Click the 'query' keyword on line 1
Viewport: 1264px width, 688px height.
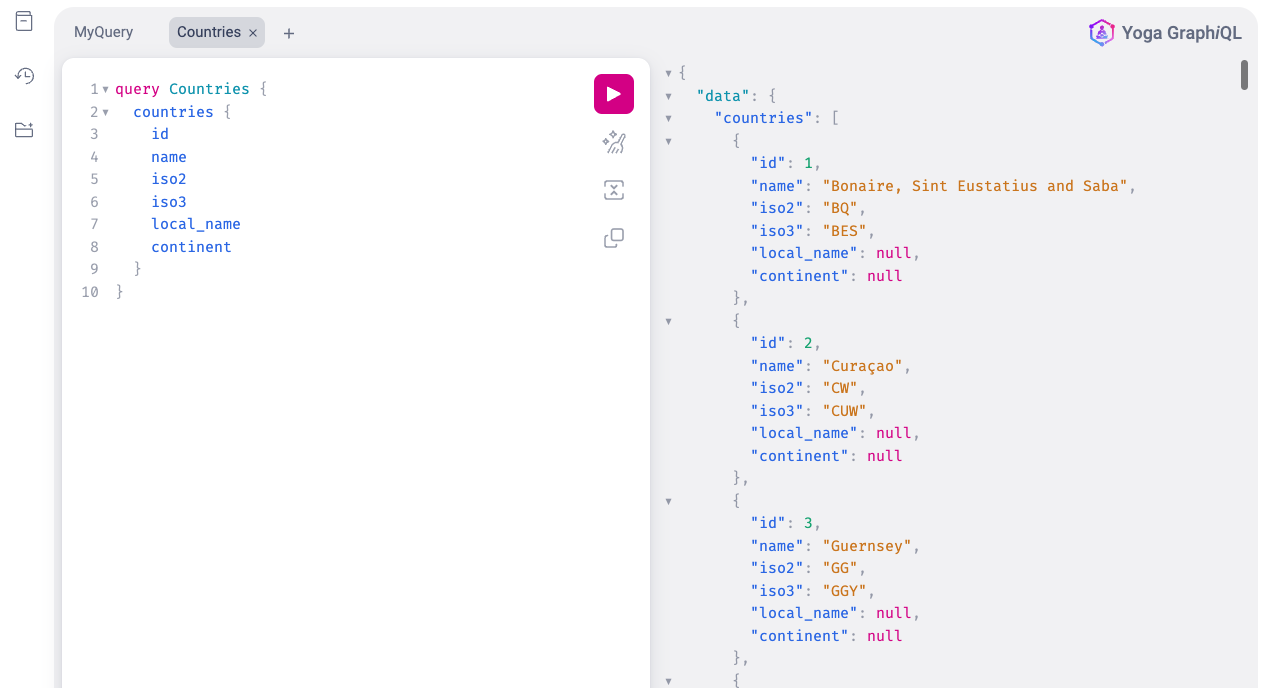pos(137,89)
